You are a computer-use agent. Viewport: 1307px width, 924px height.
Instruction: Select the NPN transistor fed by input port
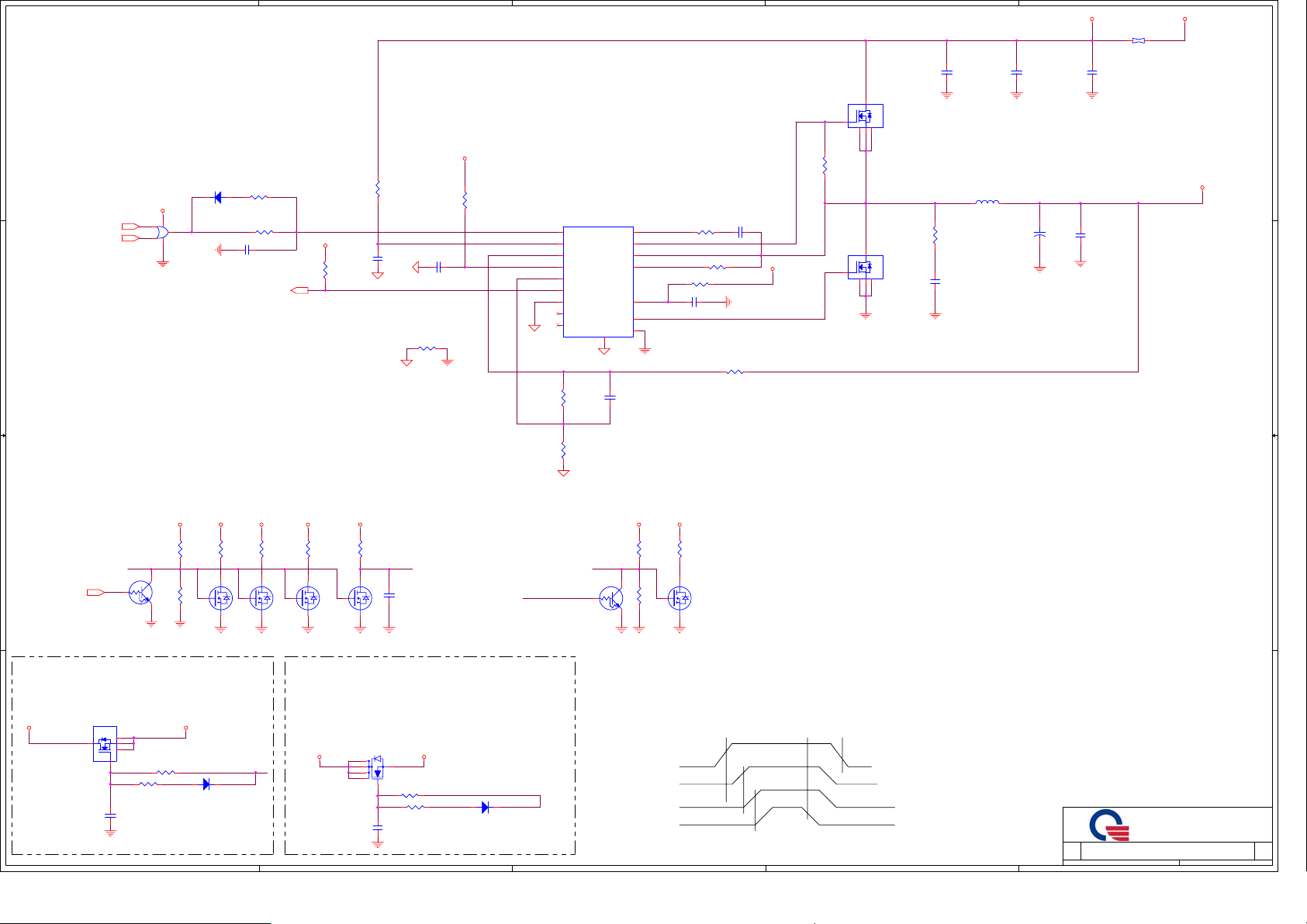(141, 593)
